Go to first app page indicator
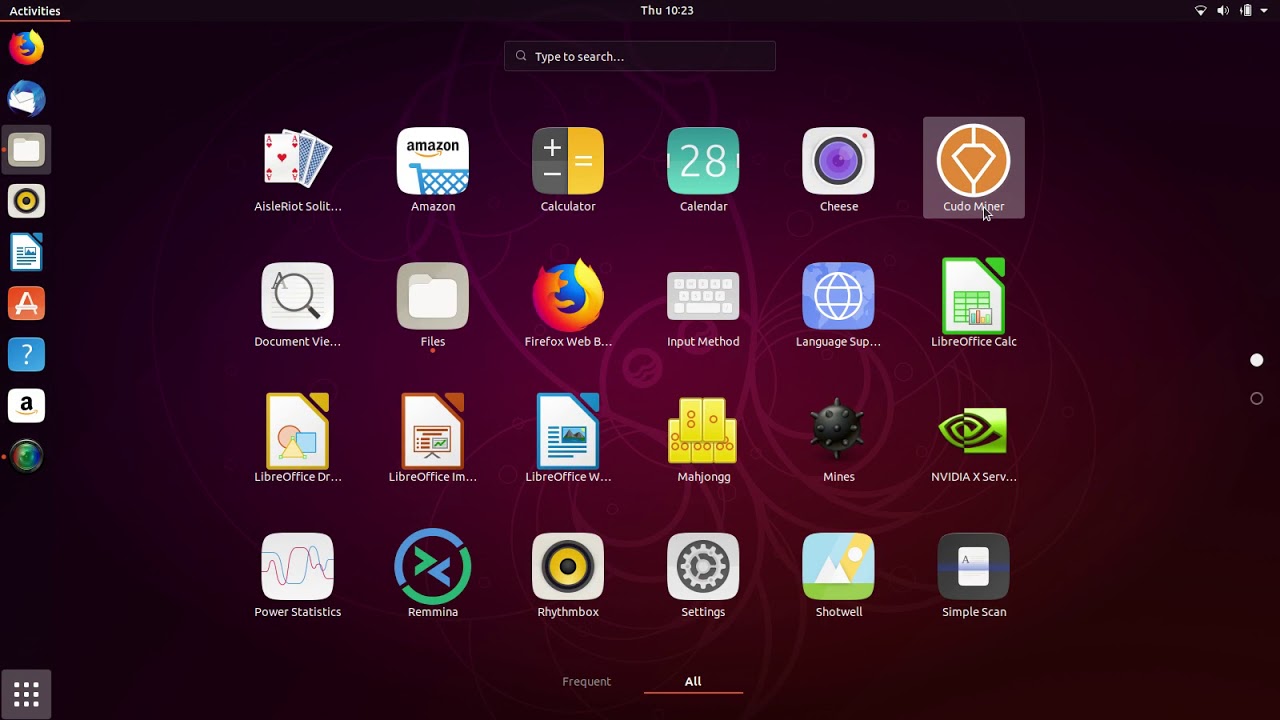Screen dimensions: 1280x720 (1257, 360)
